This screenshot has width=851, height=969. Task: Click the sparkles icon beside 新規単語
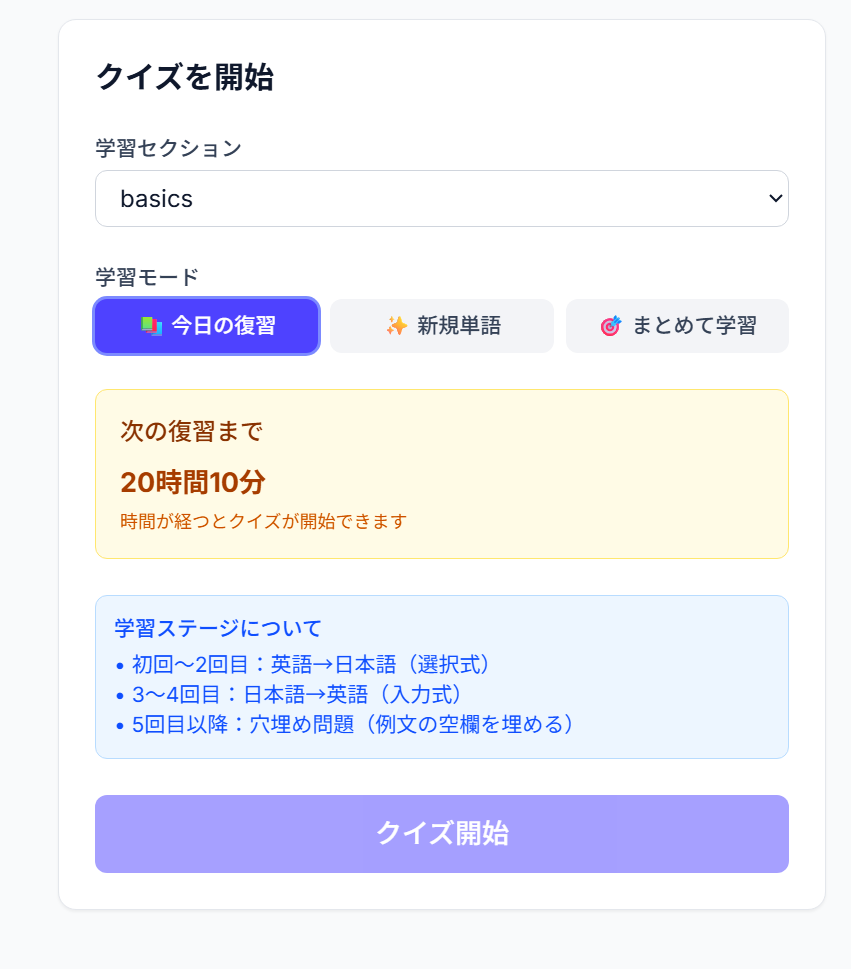(x=397, y=326)
